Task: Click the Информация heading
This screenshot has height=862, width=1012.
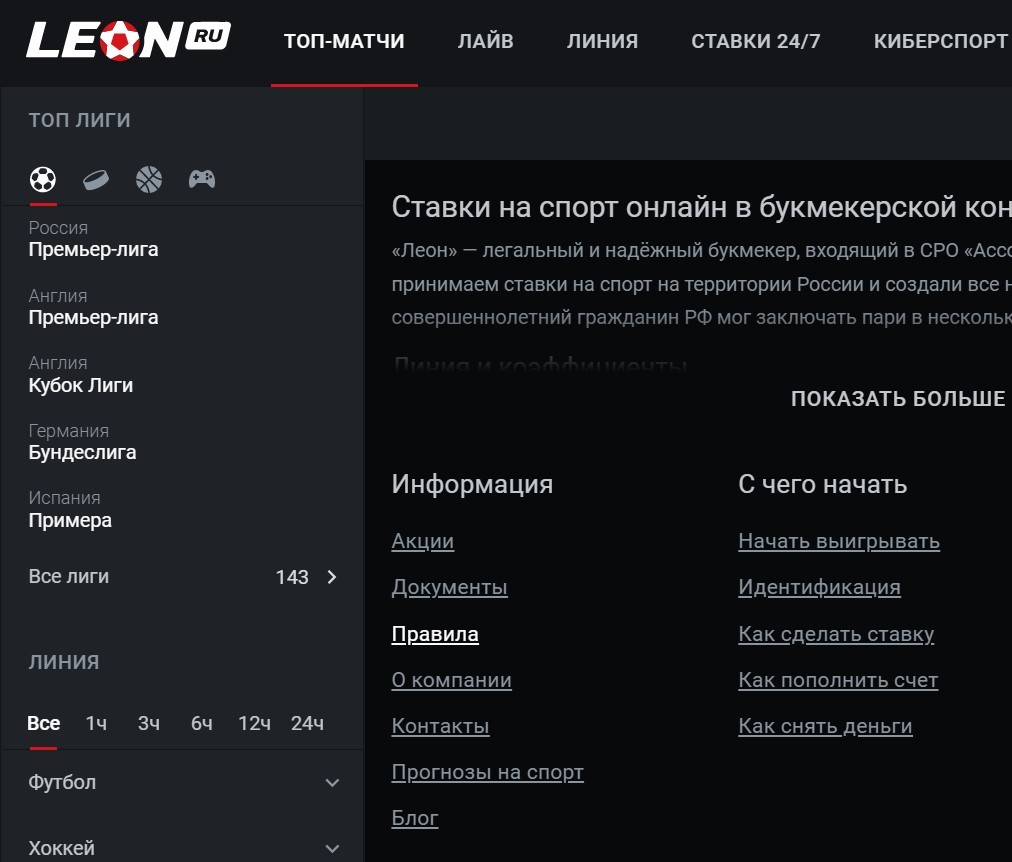Action: point(472,485)
